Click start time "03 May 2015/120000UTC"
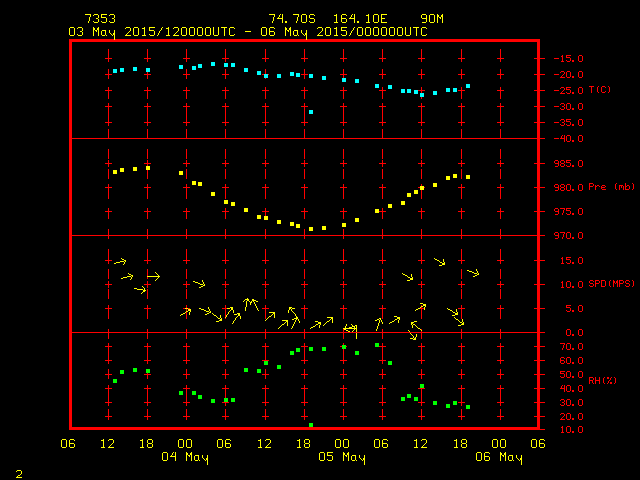 [152, 32]
